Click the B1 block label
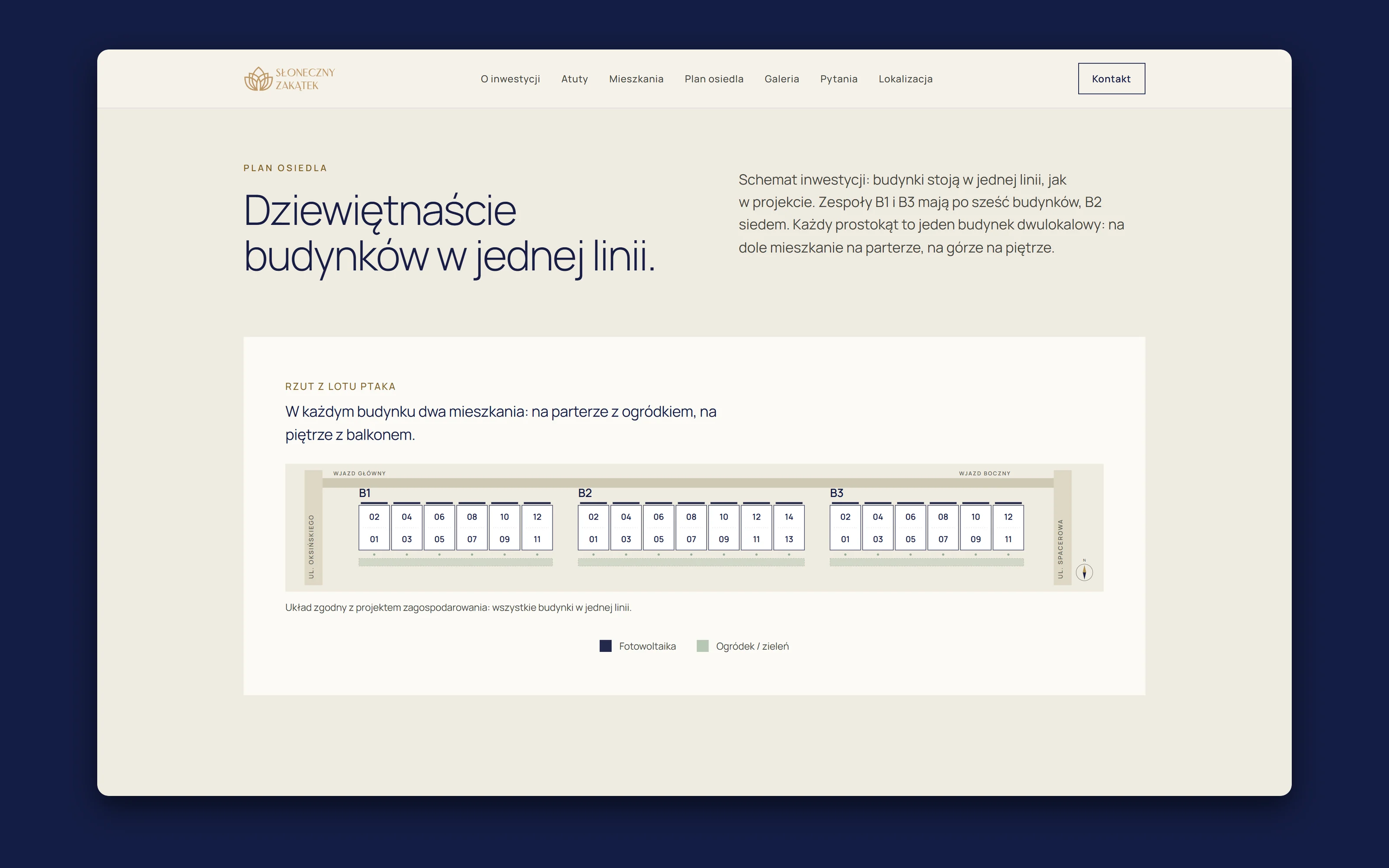This screenshot has width=1389, height=868. tap(365, 493)
